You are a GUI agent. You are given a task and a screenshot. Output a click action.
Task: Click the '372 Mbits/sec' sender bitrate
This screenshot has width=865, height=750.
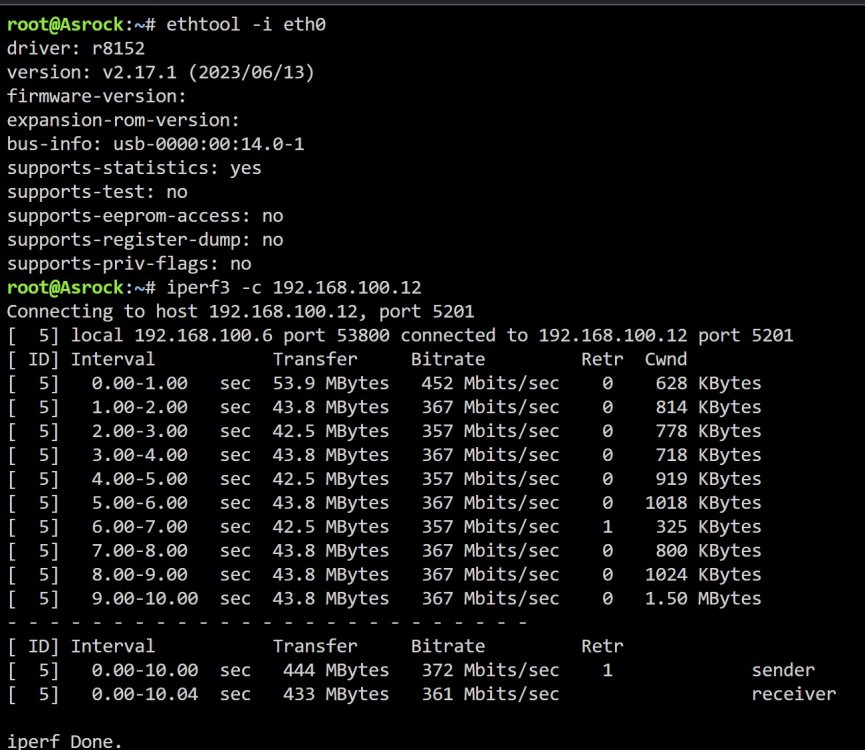click(490, 671)
